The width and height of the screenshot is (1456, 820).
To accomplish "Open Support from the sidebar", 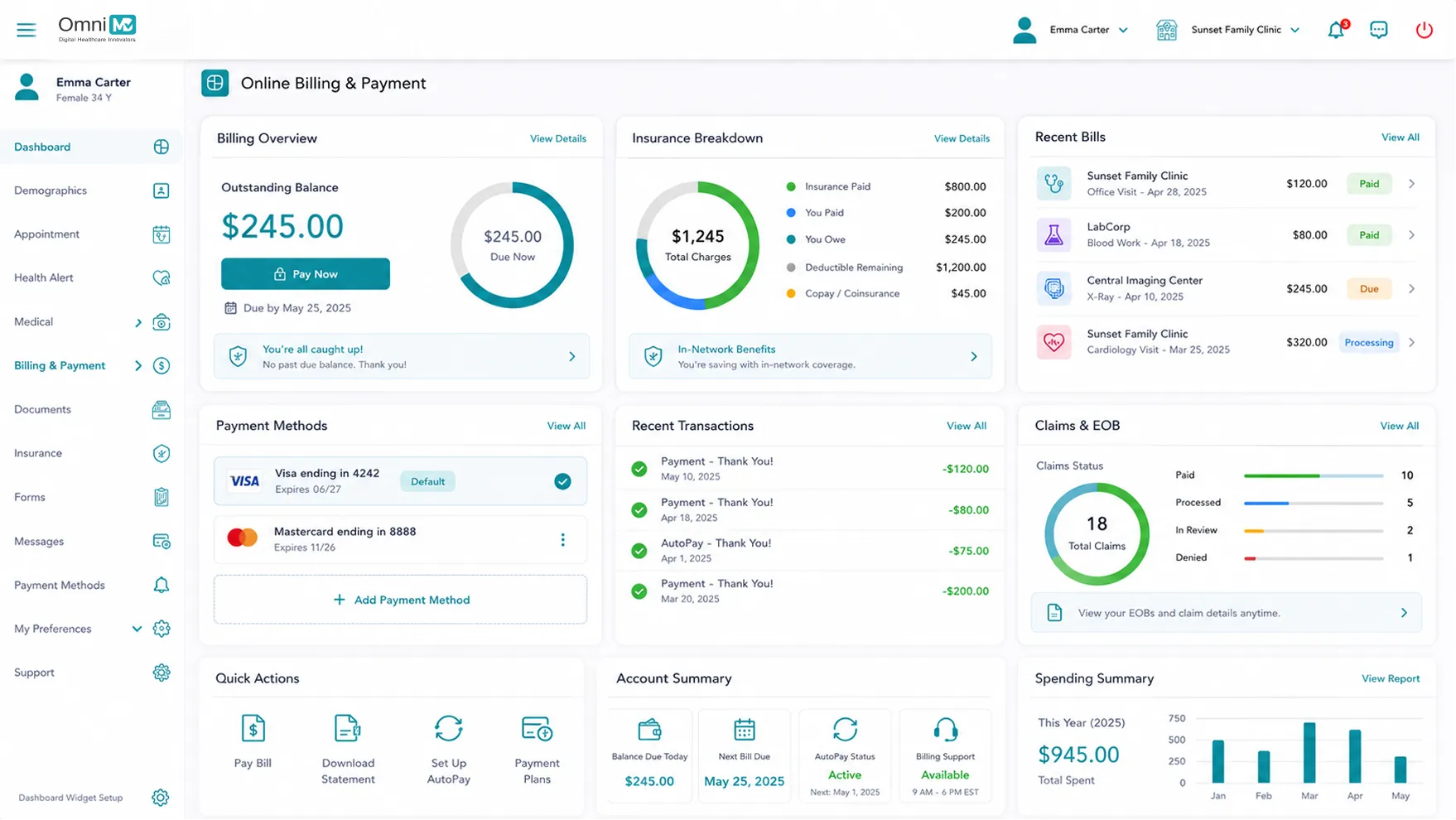I will [x=91, y=673].
